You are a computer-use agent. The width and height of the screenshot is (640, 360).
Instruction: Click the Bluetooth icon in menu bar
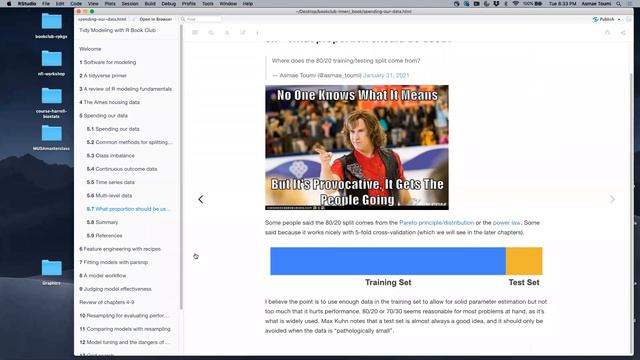506,4
